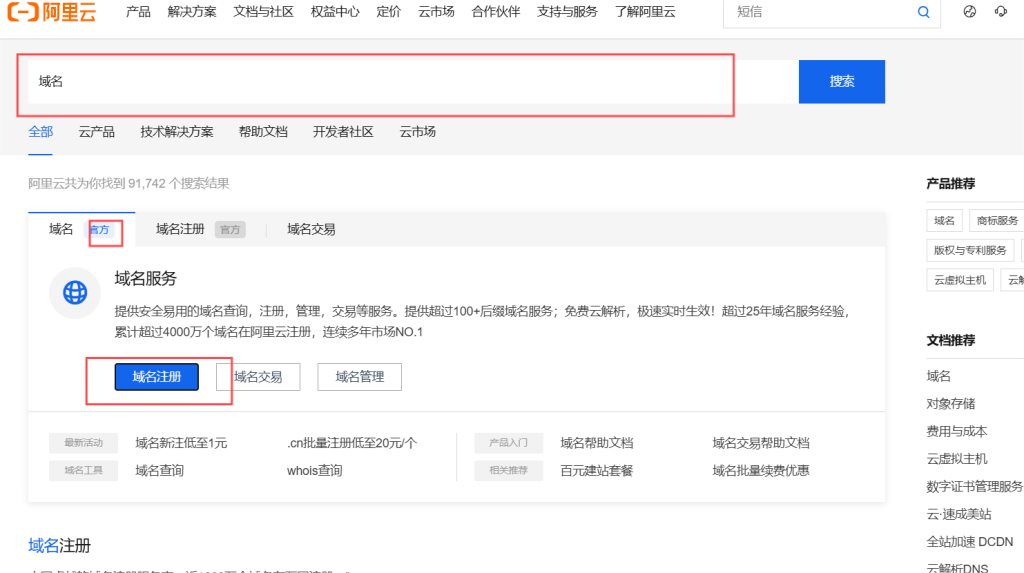Screen dimensions: 1024x573
Task: Switch to the 帮助文档 results tab
Action: 263,132
